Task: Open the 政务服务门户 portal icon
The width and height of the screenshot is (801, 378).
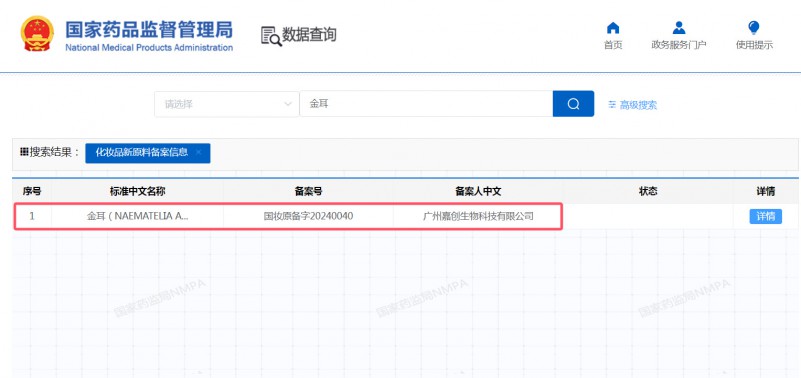Action: point(678,28)
